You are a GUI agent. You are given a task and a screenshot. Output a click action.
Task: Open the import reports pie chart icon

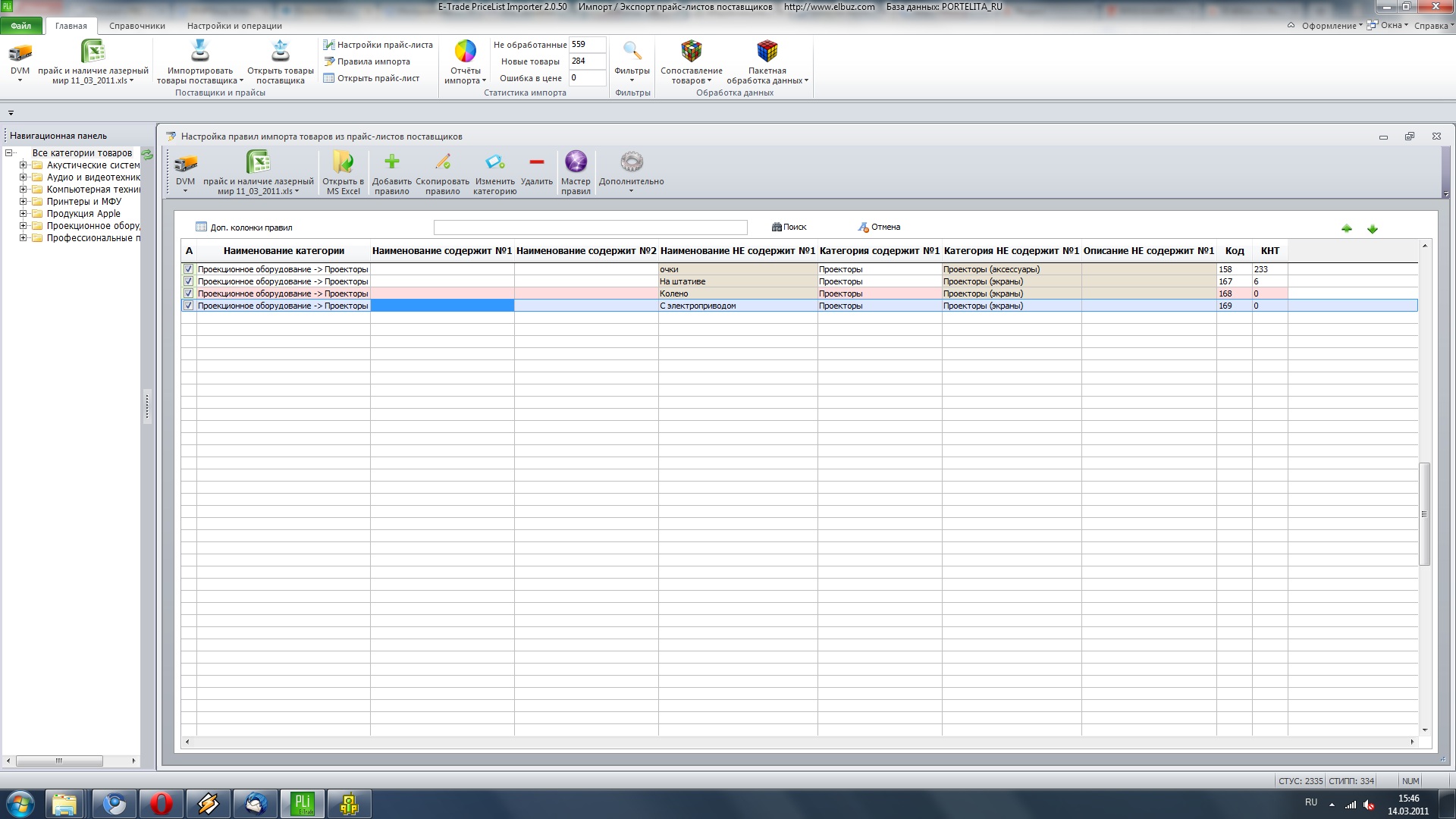(465, 52)
